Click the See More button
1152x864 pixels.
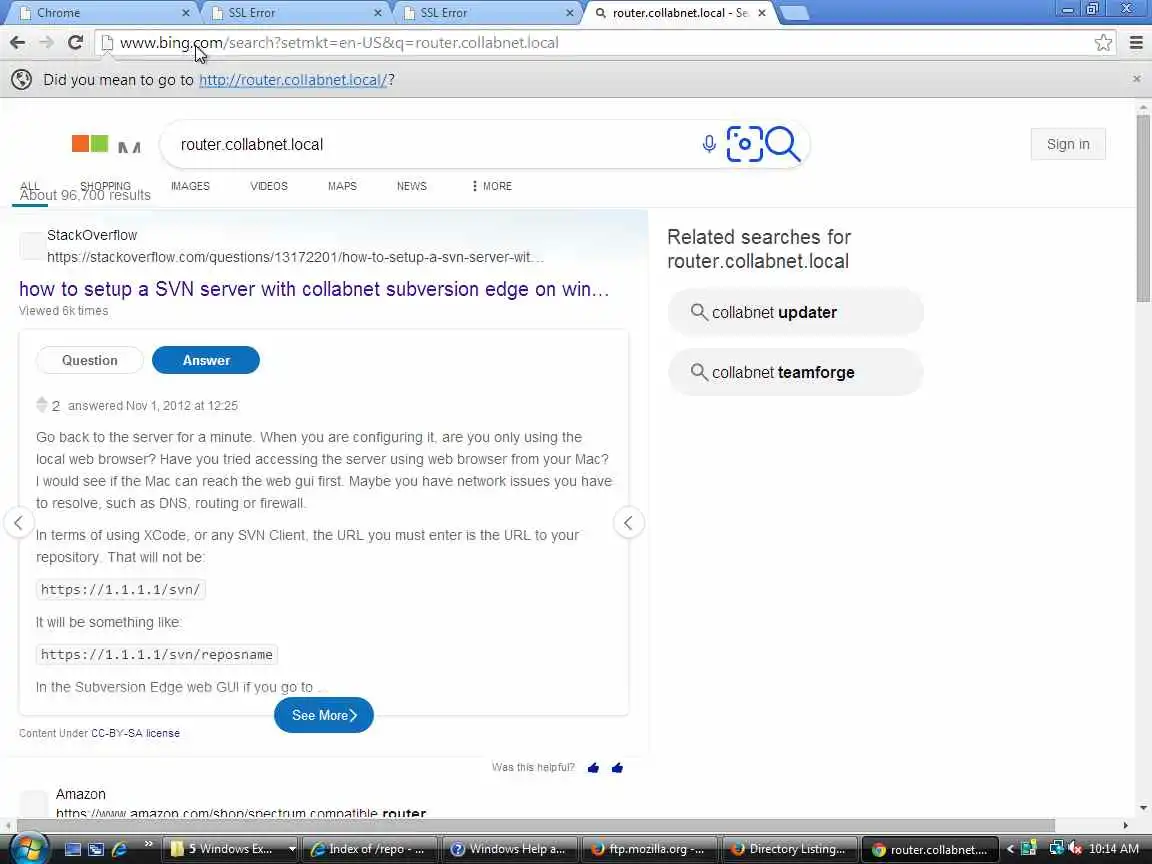(324, 715)
